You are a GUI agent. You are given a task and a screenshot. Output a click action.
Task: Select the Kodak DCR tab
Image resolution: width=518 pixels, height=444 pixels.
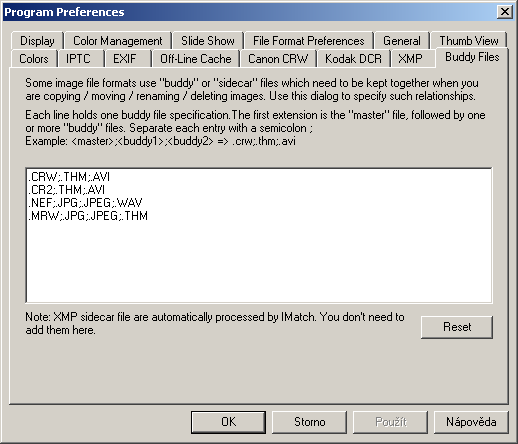click(353, 59)
